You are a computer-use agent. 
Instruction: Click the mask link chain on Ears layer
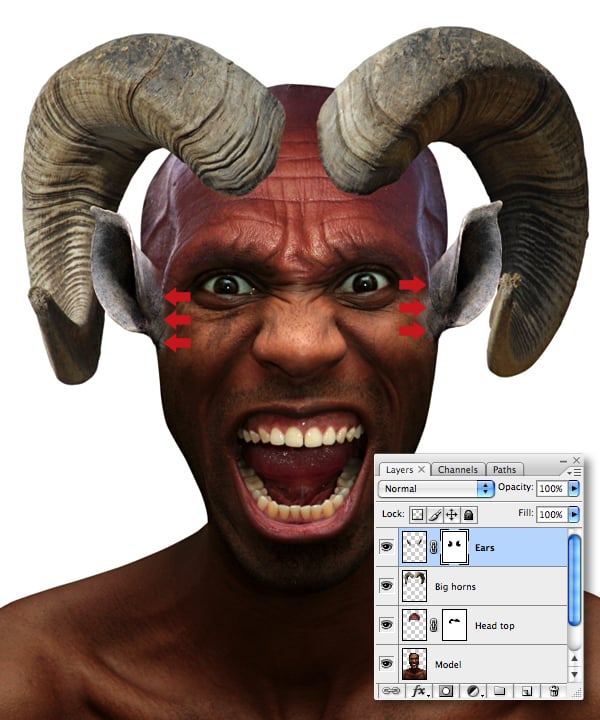pos(433,547)
